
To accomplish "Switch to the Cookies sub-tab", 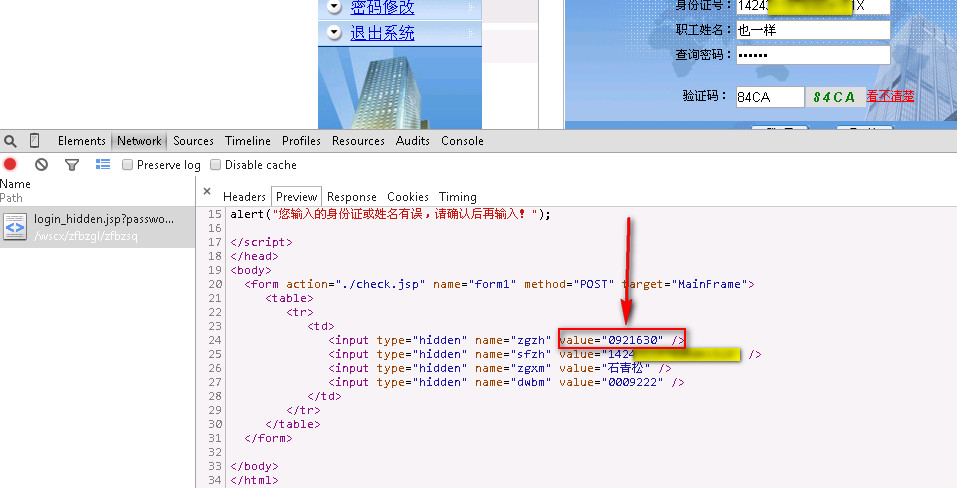I will coord(408,196).
